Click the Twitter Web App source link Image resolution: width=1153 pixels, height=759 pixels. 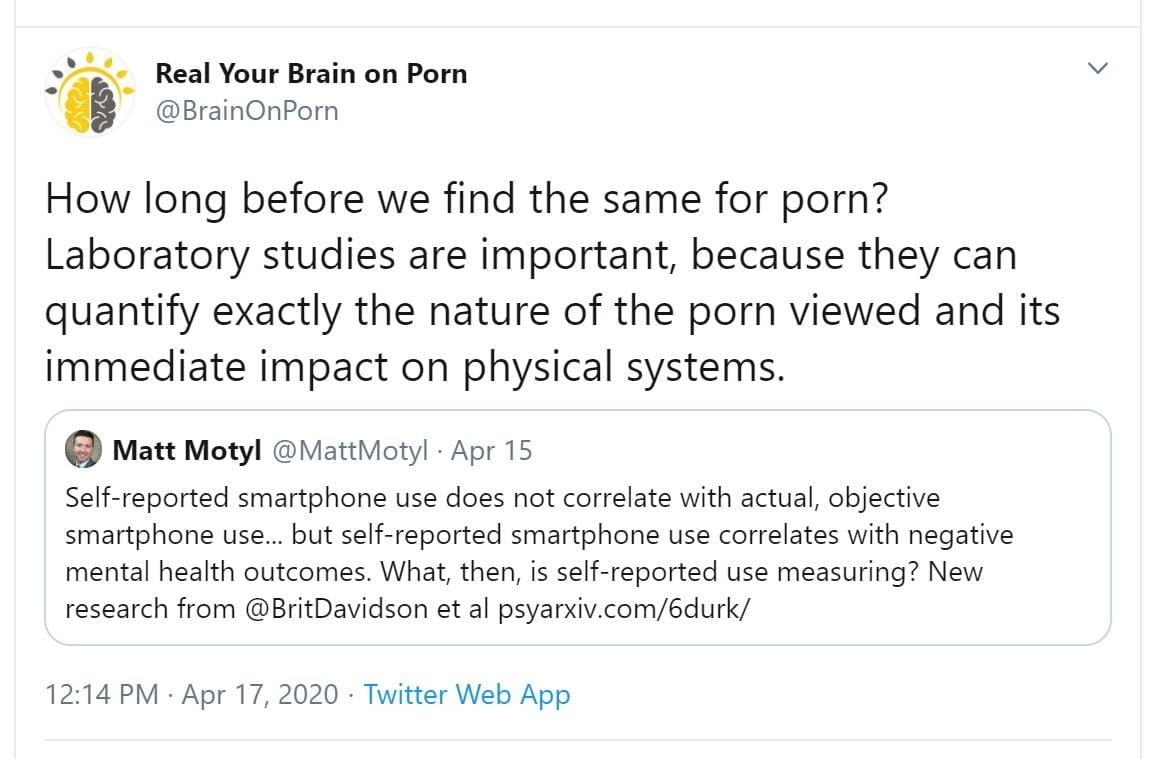pos(467,694)
